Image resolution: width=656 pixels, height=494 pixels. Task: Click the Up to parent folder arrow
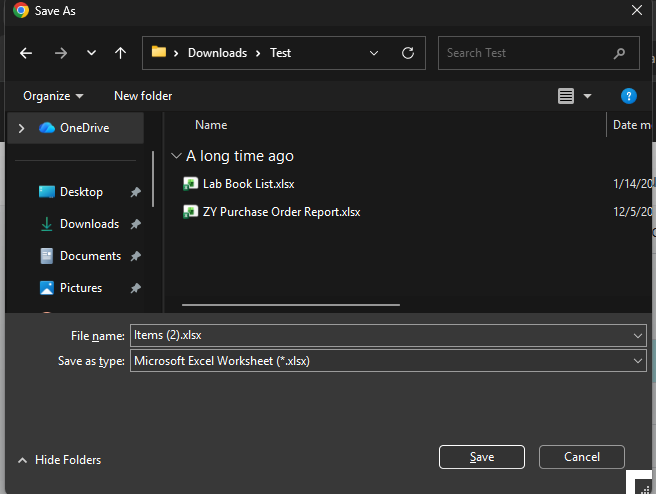[x=120, y=53]
